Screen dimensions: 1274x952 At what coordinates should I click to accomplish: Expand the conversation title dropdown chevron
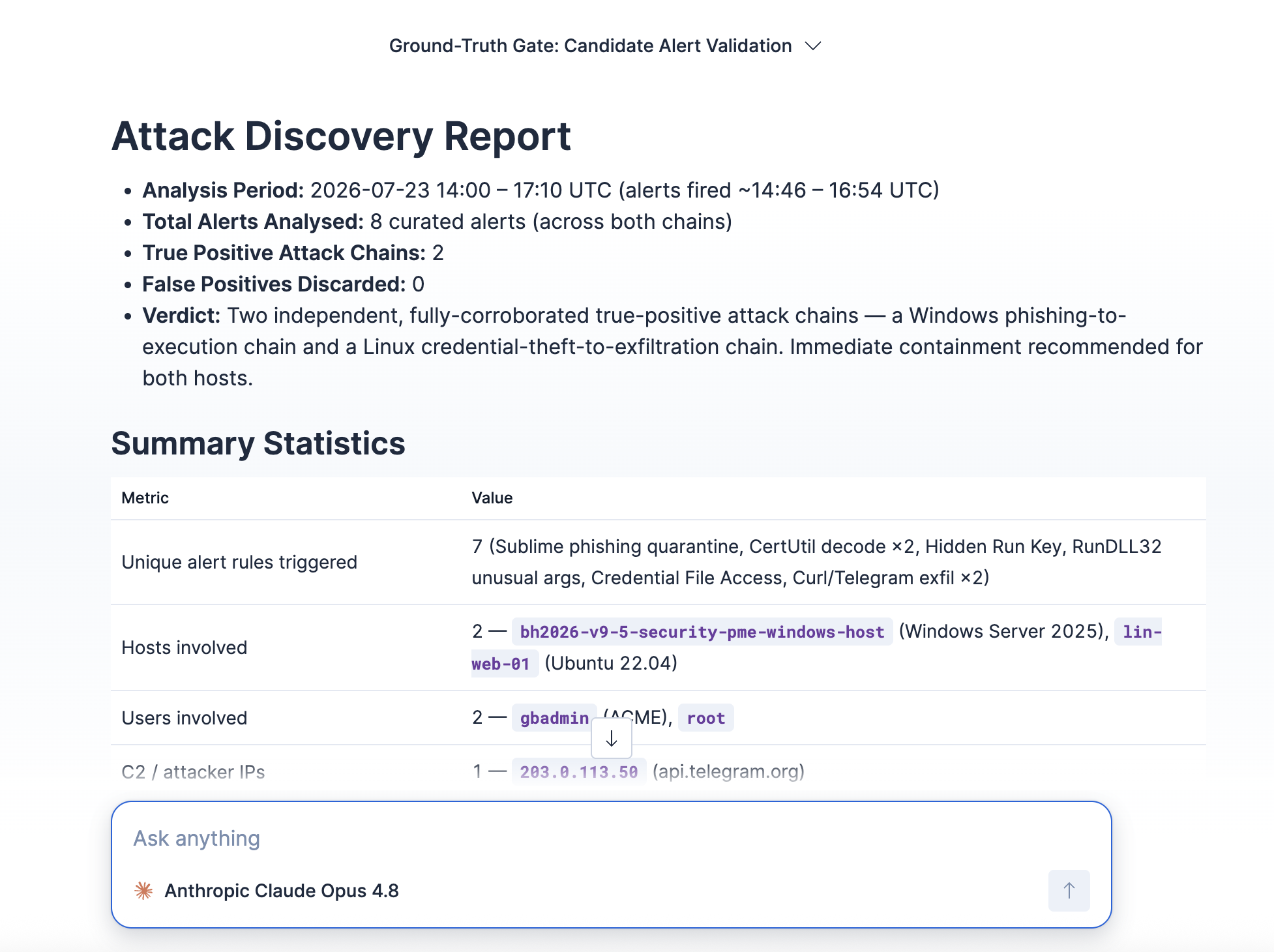[x=812, y=46]
